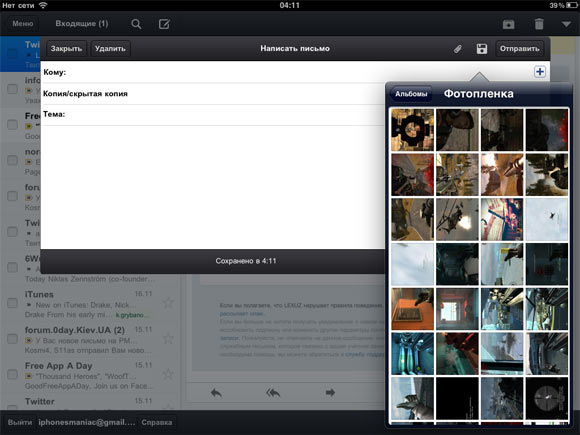Screen dimensions: 580x435
Task: Select the round scope on black thumbnail
Action: coord(547,398)
